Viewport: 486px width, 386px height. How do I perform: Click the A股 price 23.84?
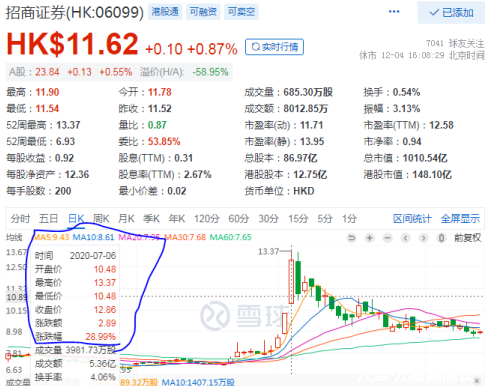point(47,72)
